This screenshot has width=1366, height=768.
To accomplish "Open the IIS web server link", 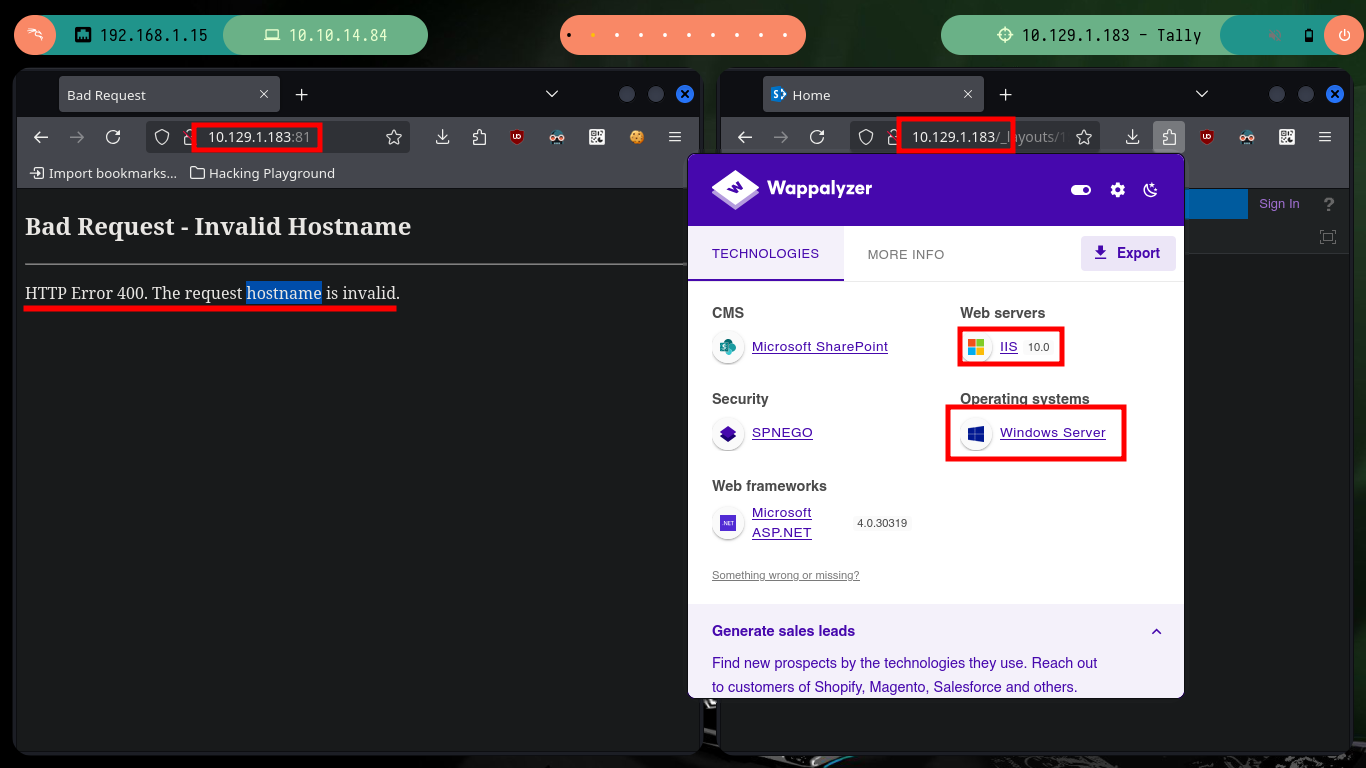I will (1009, 347).
